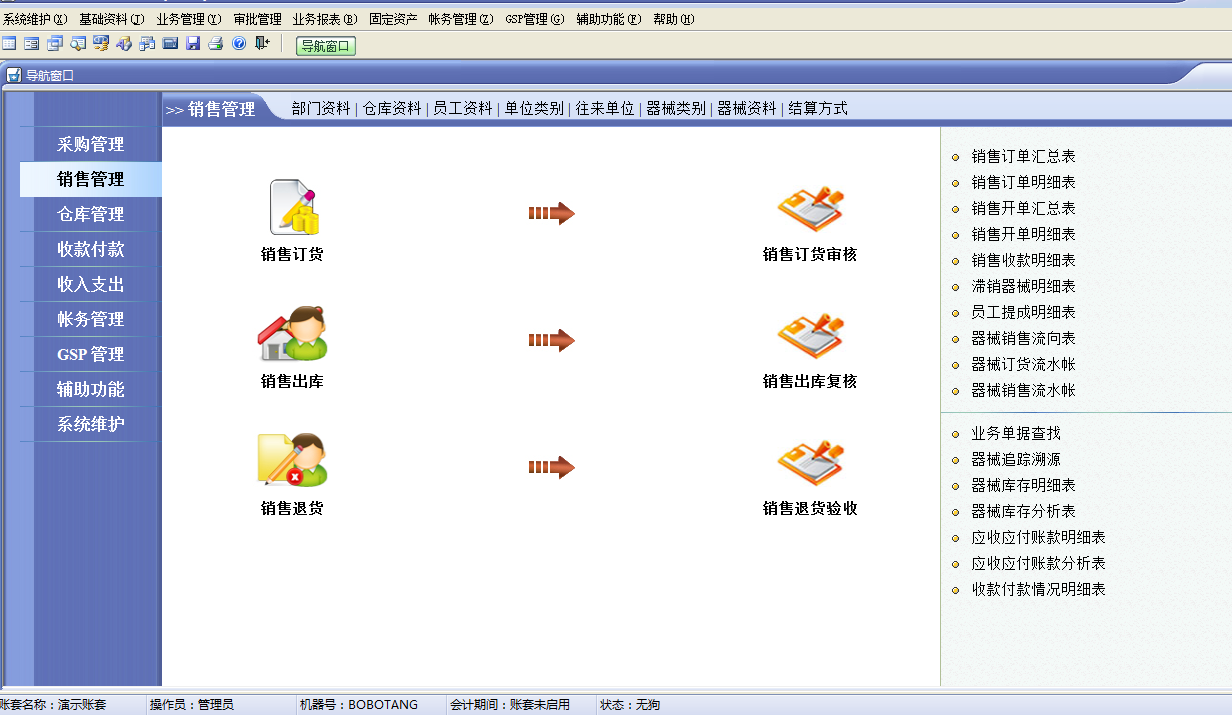Click the computer with coins toolbar icon
The width and height of the screenshot is (1232, 715).
[101, 43]
